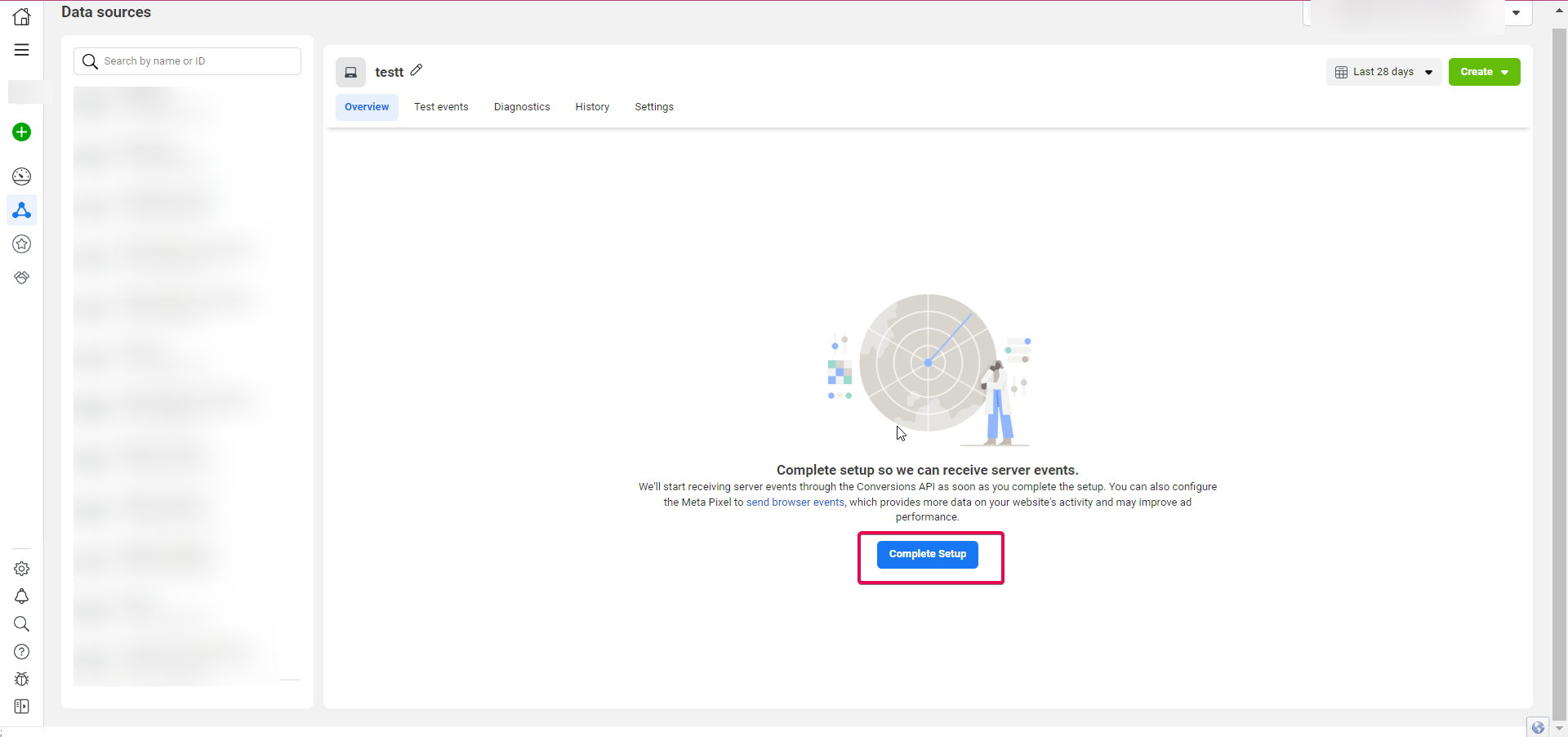
Task: Open the notifications bell icon
Action: pos(22,596)
